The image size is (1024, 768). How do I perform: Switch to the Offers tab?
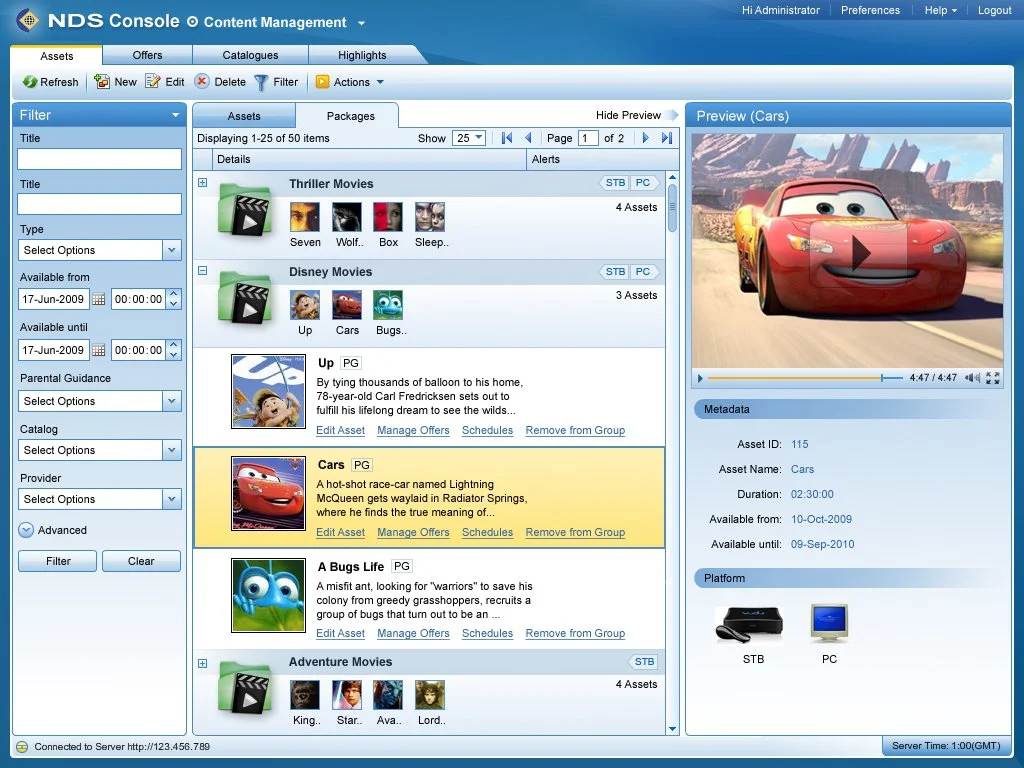coord(147,56)
